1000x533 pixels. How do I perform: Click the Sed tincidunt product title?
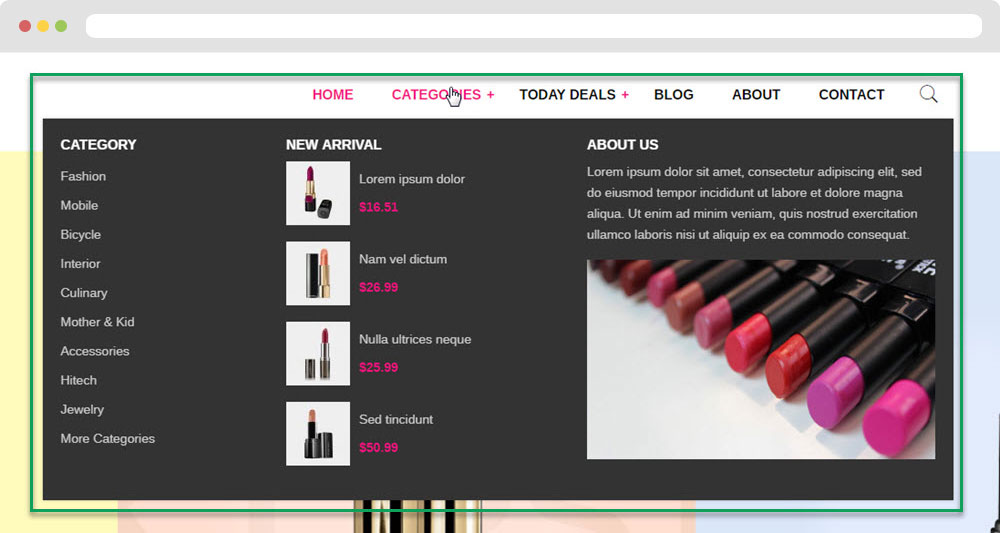point(395,420)
